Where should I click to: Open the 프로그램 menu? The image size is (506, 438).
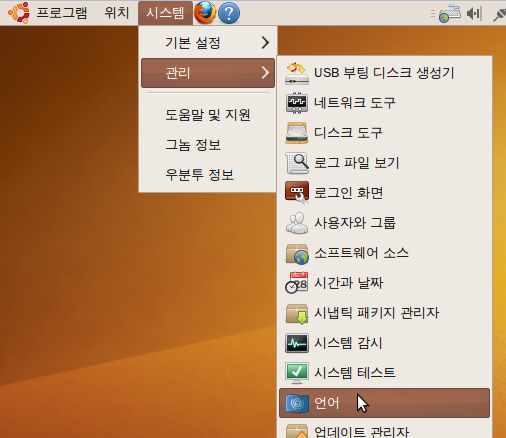62,13
